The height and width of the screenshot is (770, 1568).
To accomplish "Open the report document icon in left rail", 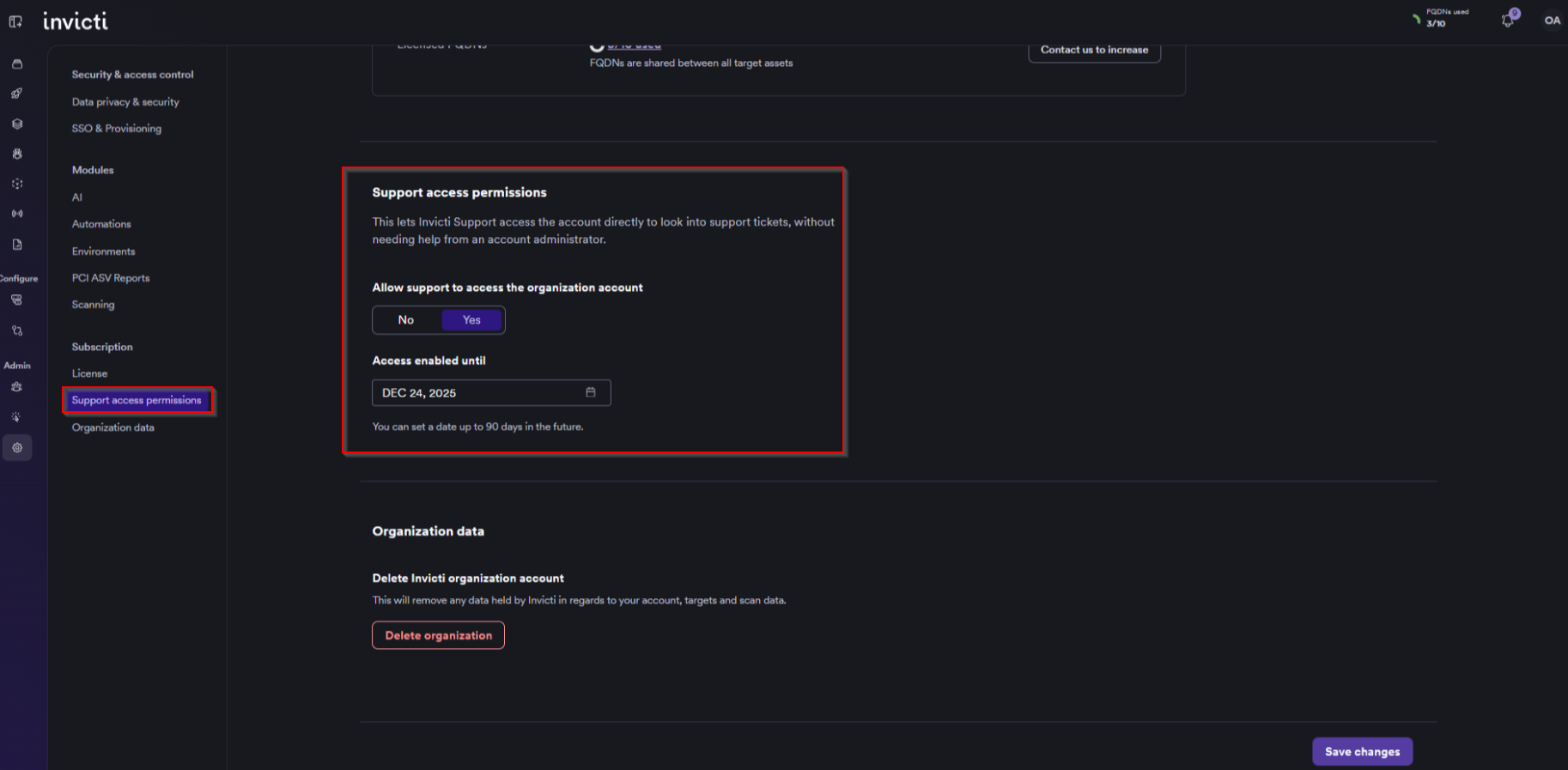I will [x=17, y=245].
